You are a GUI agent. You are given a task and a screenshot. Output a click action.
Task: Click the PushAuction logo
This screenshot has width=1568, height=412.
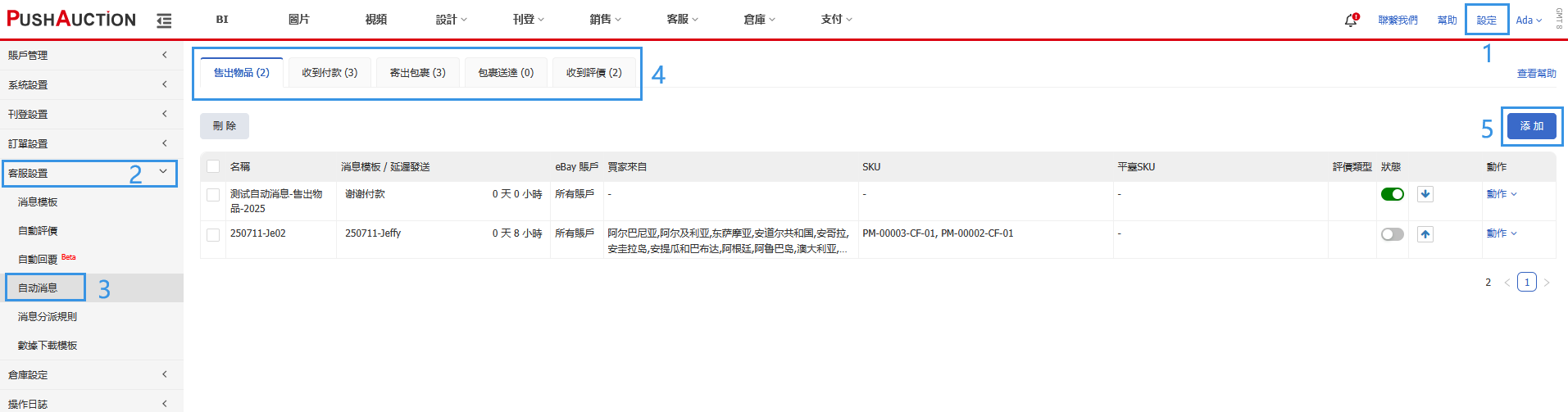pos(71,20)
